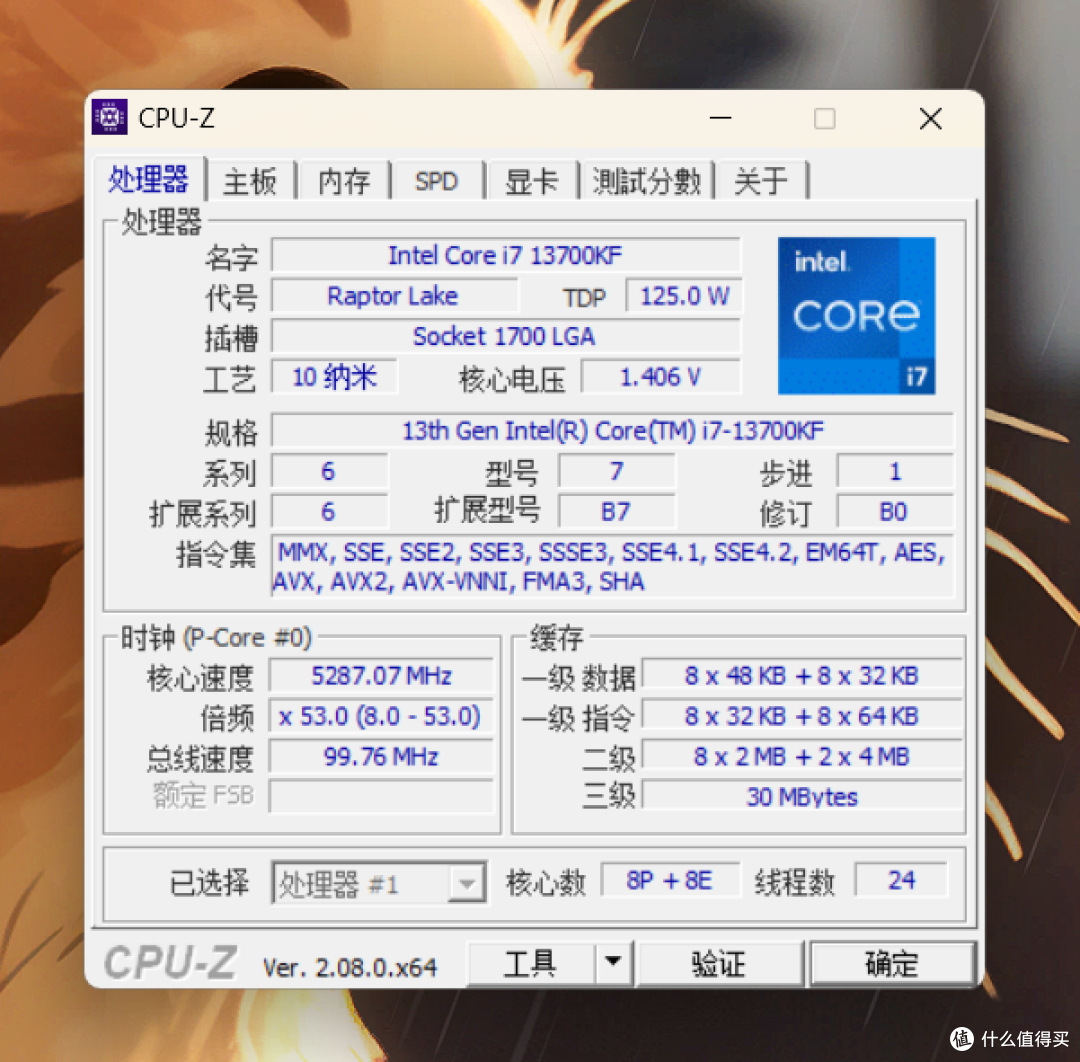Close the CPU-Z window

931,118
